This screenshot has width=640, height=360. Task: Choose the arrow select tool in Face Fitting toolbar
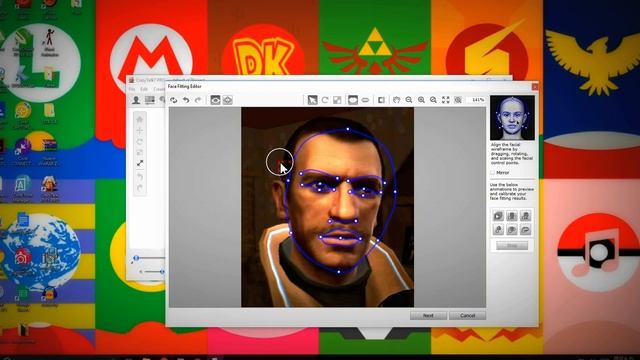(x=312, y=100)
